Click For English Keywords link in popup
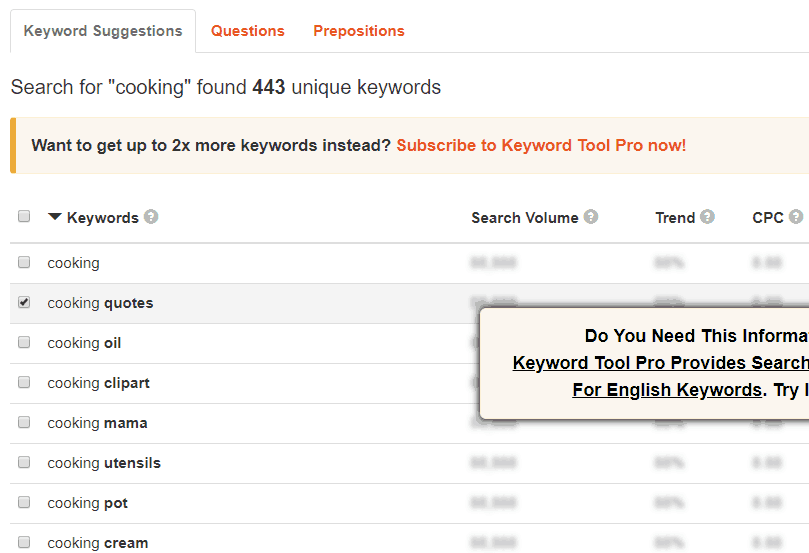This screenshot has height=553, width=809. pyautogui.click(x=667, y=389)
